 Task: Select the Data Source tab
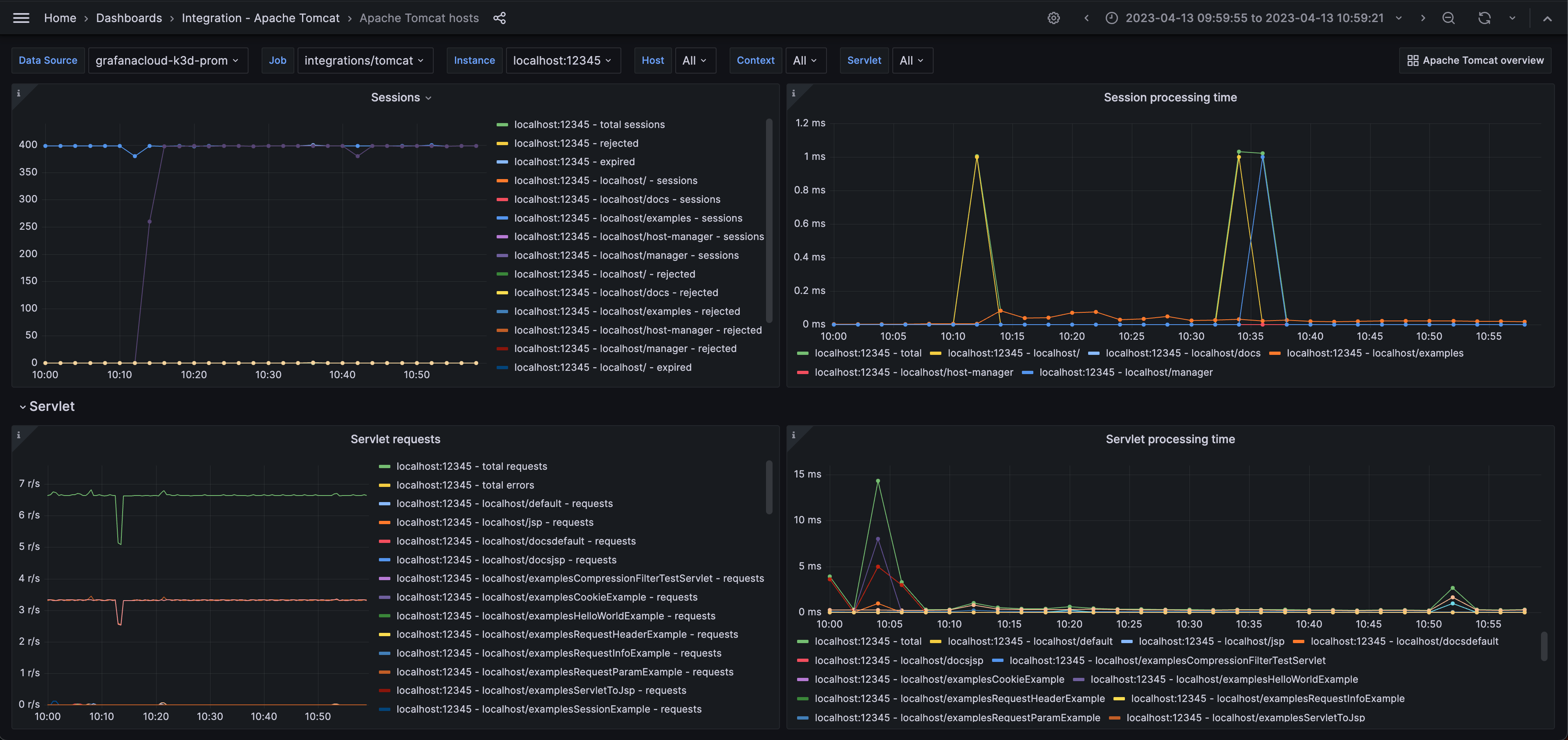47,60
